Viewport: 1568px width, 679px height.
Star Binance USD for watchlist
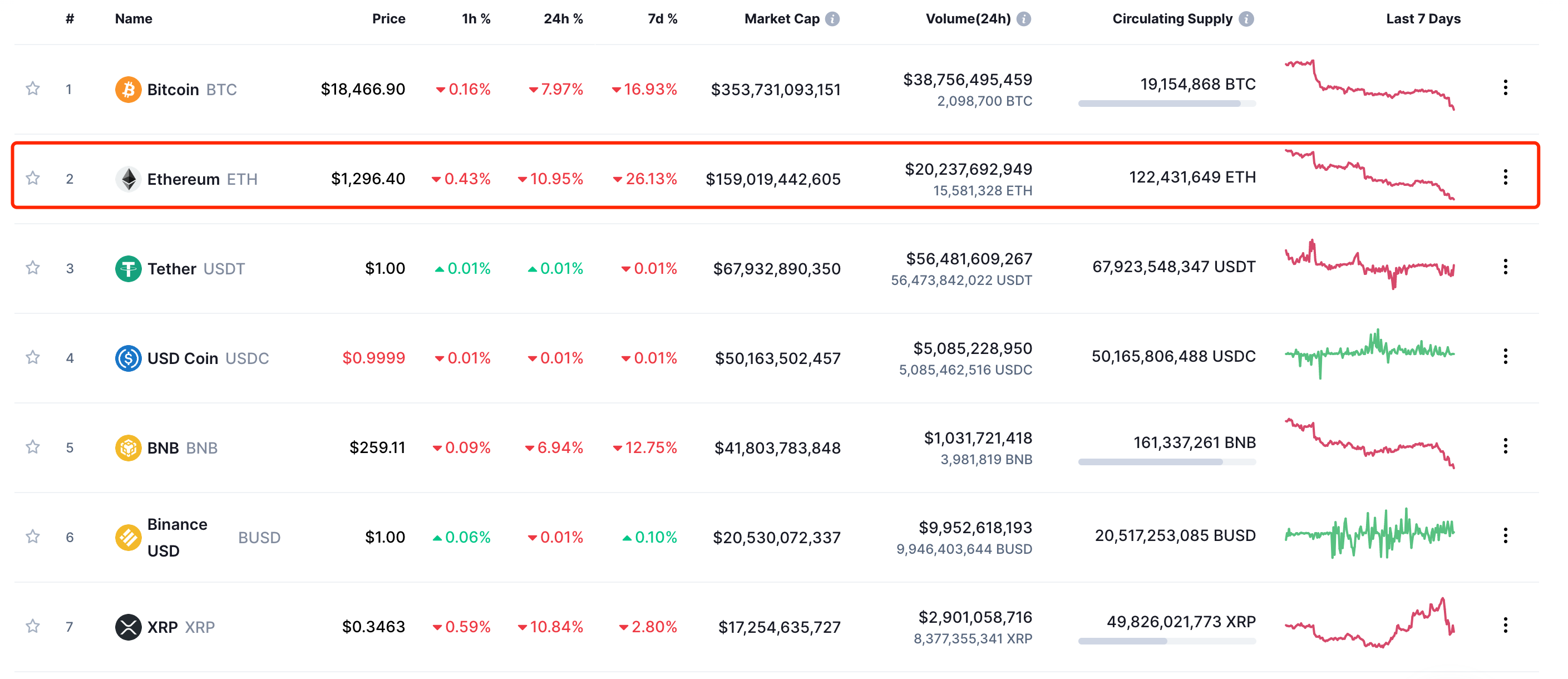(x=33, y=537)
